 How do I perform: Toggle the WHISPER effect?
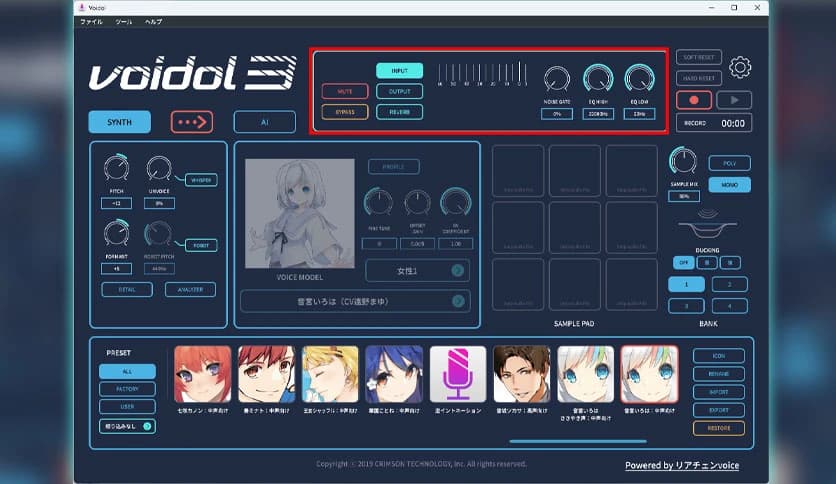click(201, 180)
